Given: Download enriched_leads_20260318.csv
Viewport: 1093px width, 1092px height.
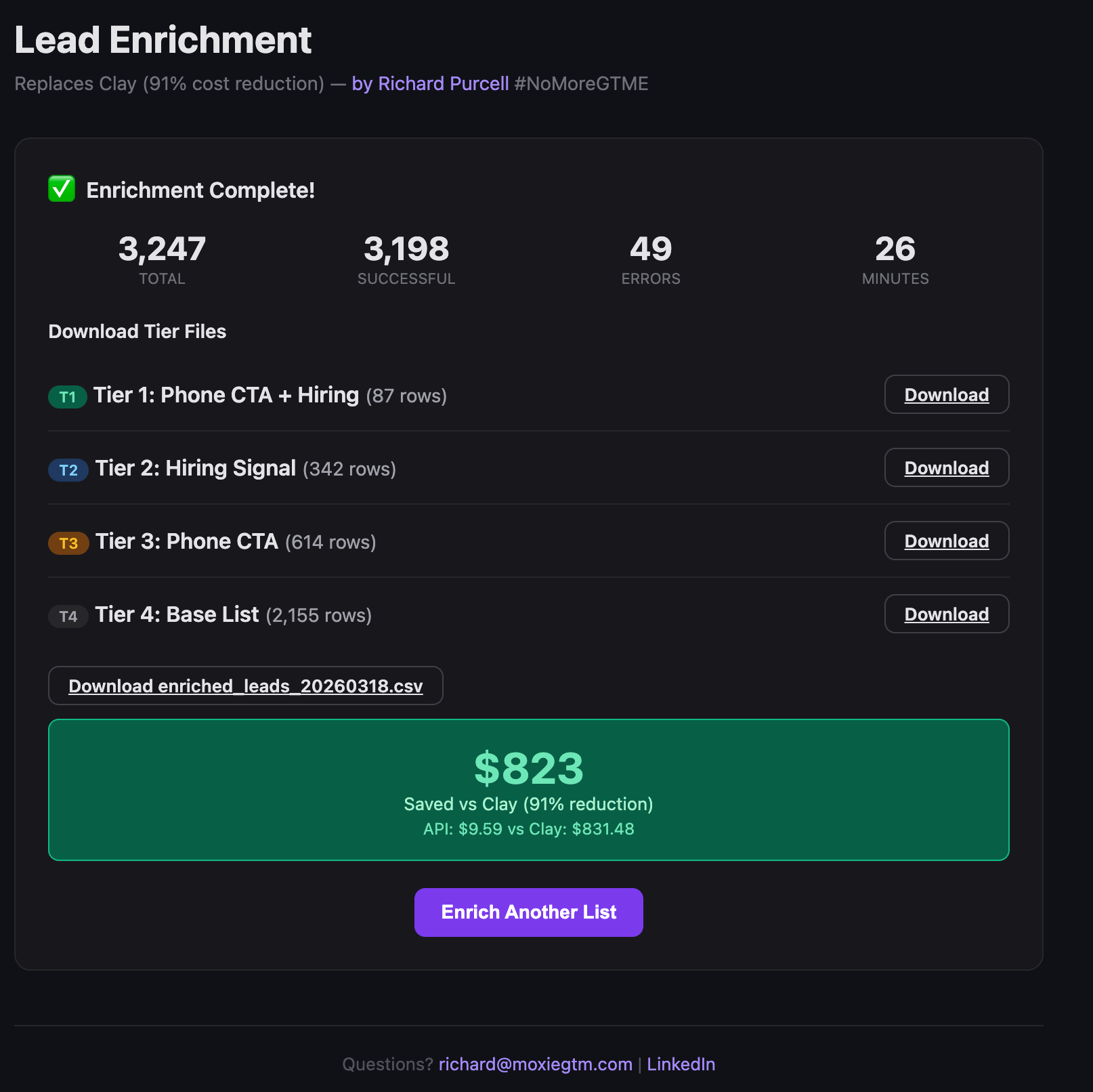Looking at the screenshot, I should pyautogui.click(x=246, y=686).
